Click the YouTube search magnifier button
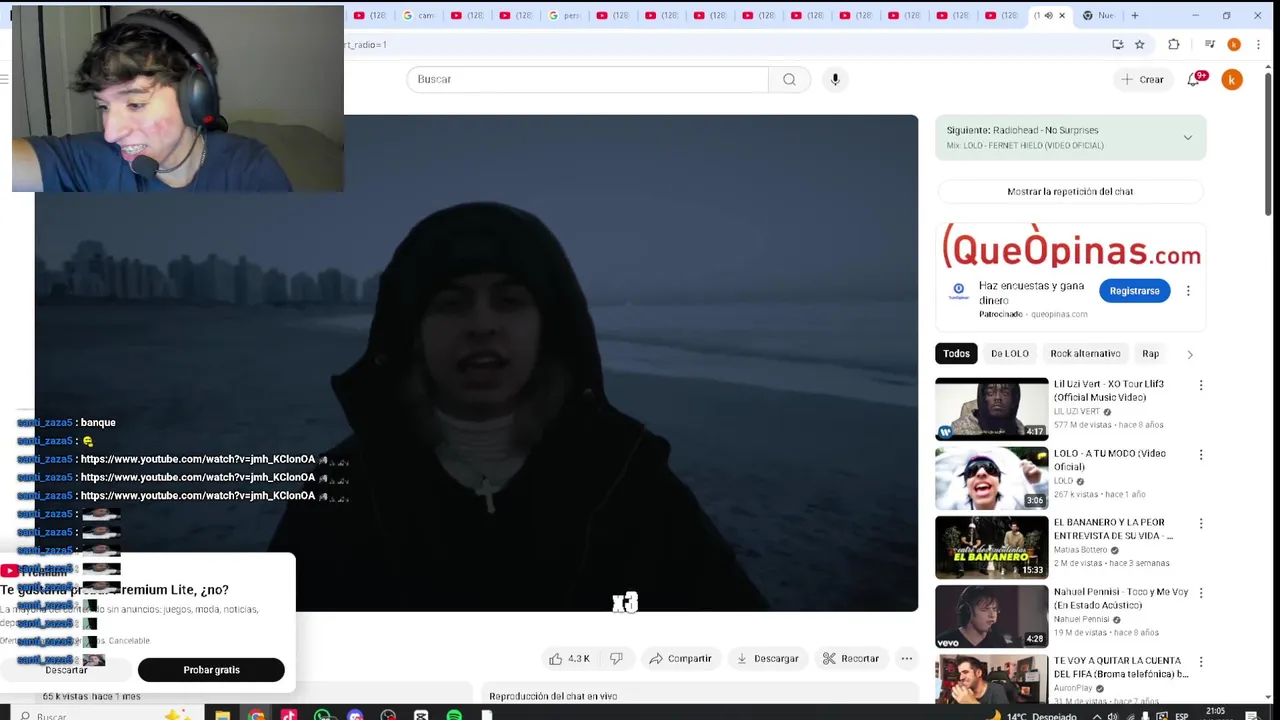The height and width of the screenshot is (720, 1280). [x=789, y=79]
